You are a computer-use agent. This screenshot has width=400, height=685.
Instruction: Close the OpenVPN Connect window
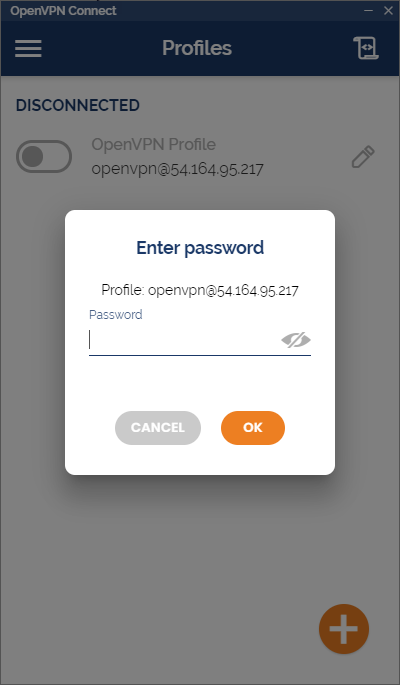388,10
